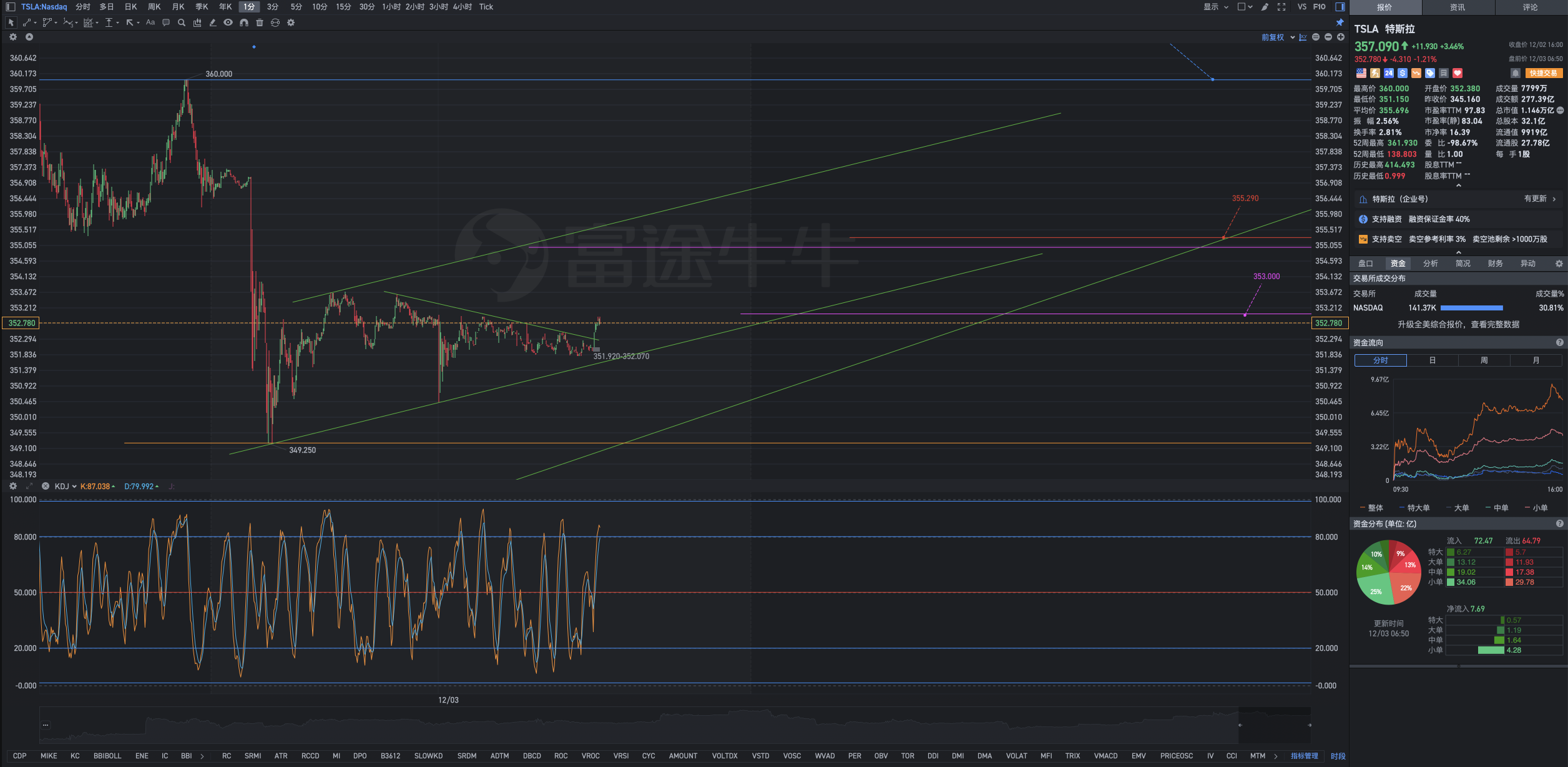This screenshot has height=767, width=1568.
Task: Click the F10 company info button
Action: [1320, 7]
